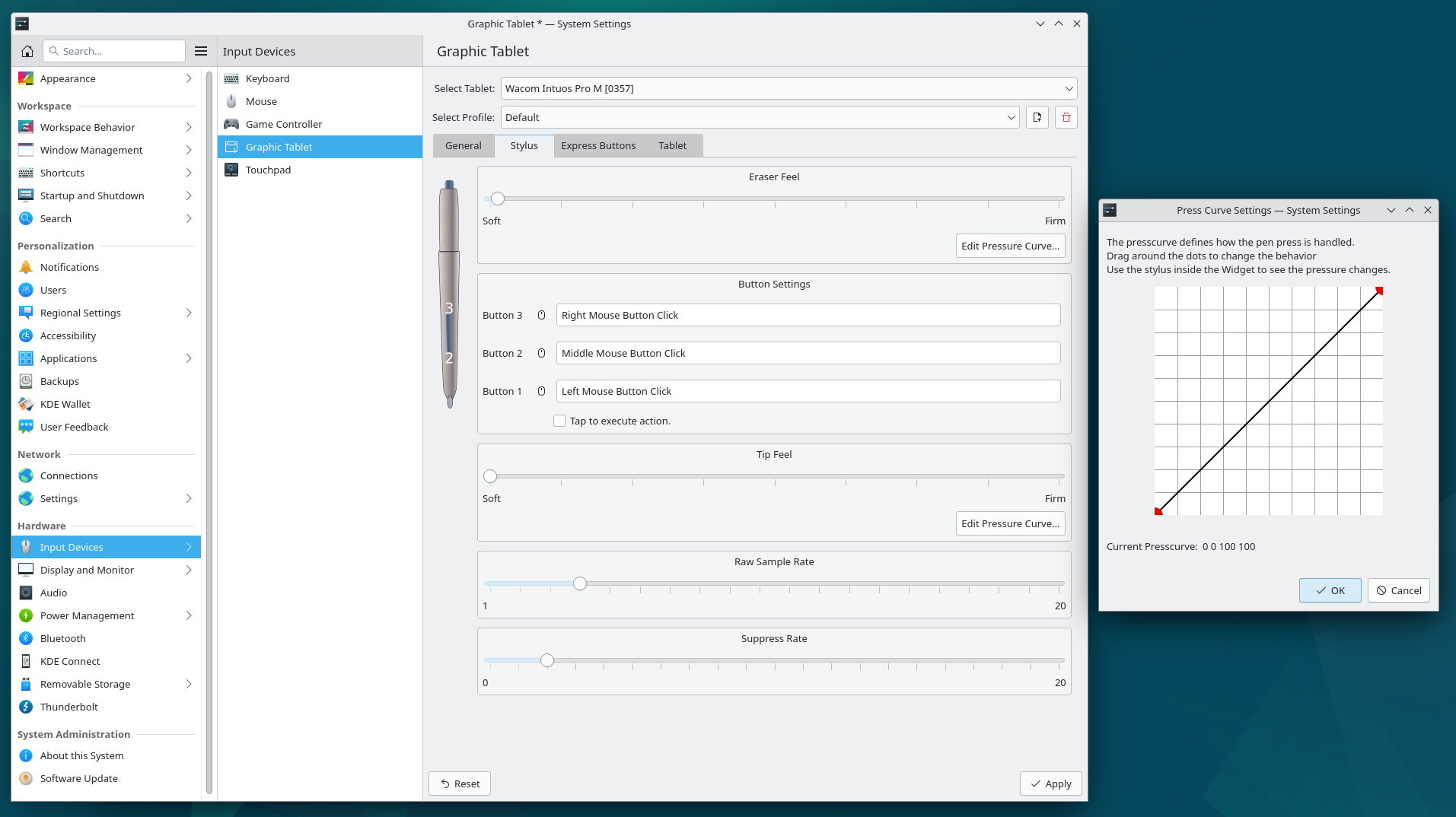Enable Tap to execute action
Viewport: 1456px width, 817px height.
(x=559, y=421)
